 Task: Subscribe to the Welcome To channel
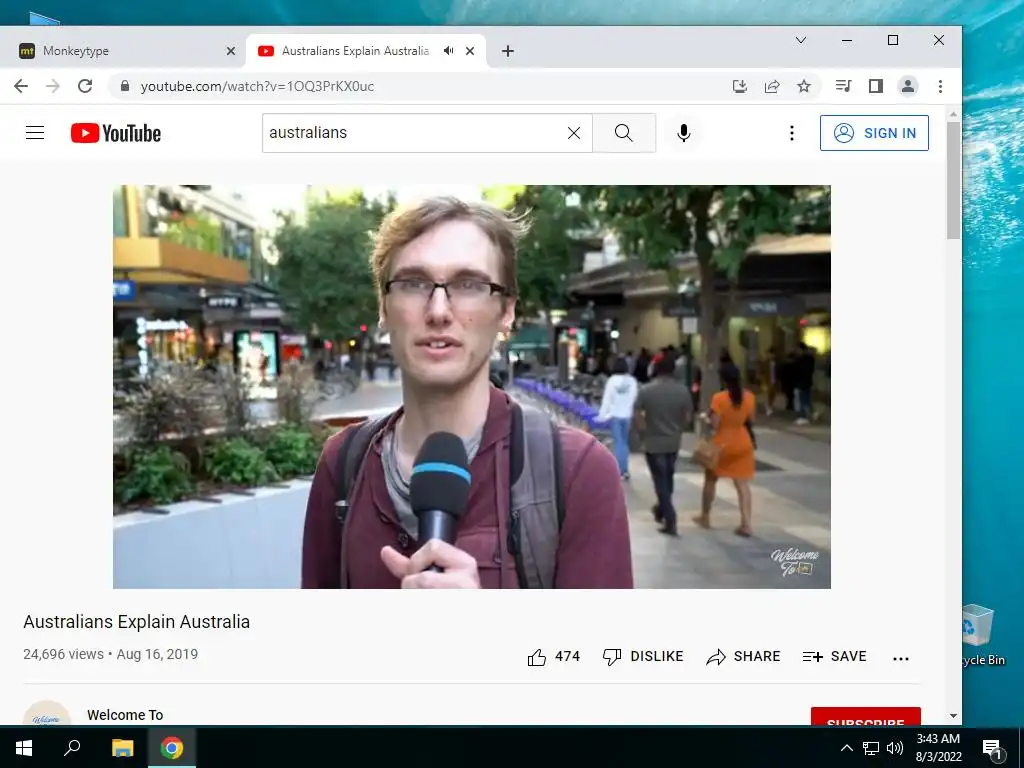pyautogui.click(x=865, y=716)
